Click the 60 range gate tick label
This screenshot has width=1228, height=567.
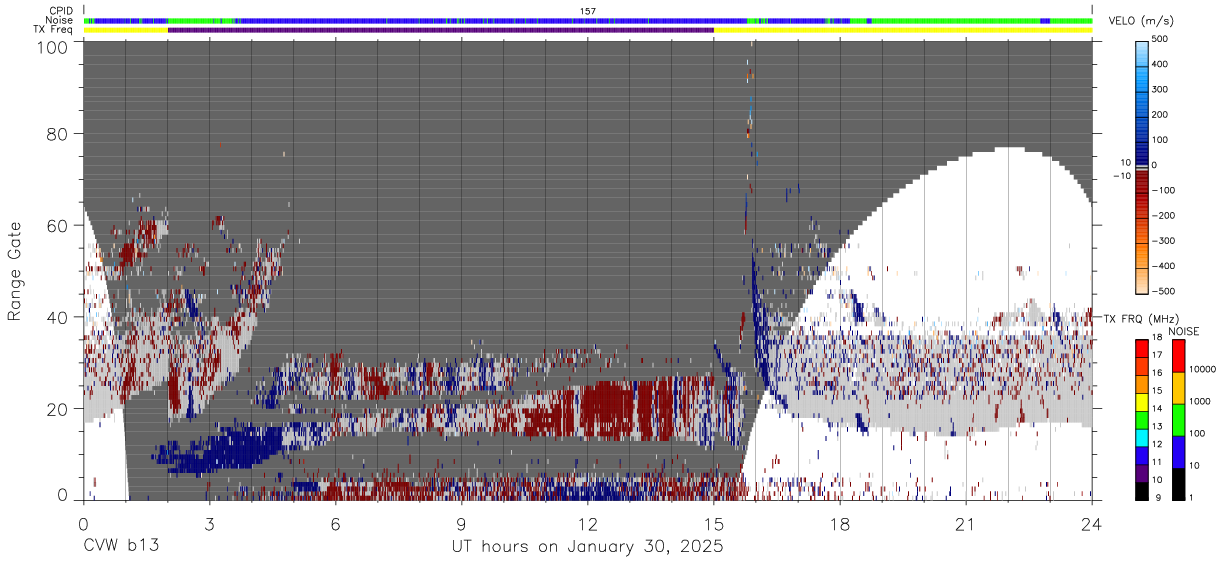[x=57, y=225]
